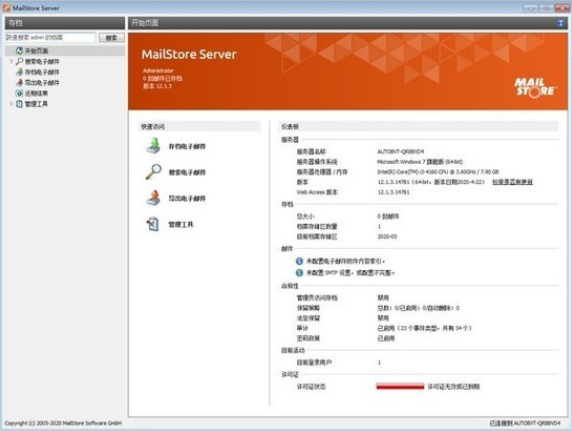The width and height of the screenshot is (572, 431).
Task: Click the 审计 enabled events value
Action: (x=424, y=328)
